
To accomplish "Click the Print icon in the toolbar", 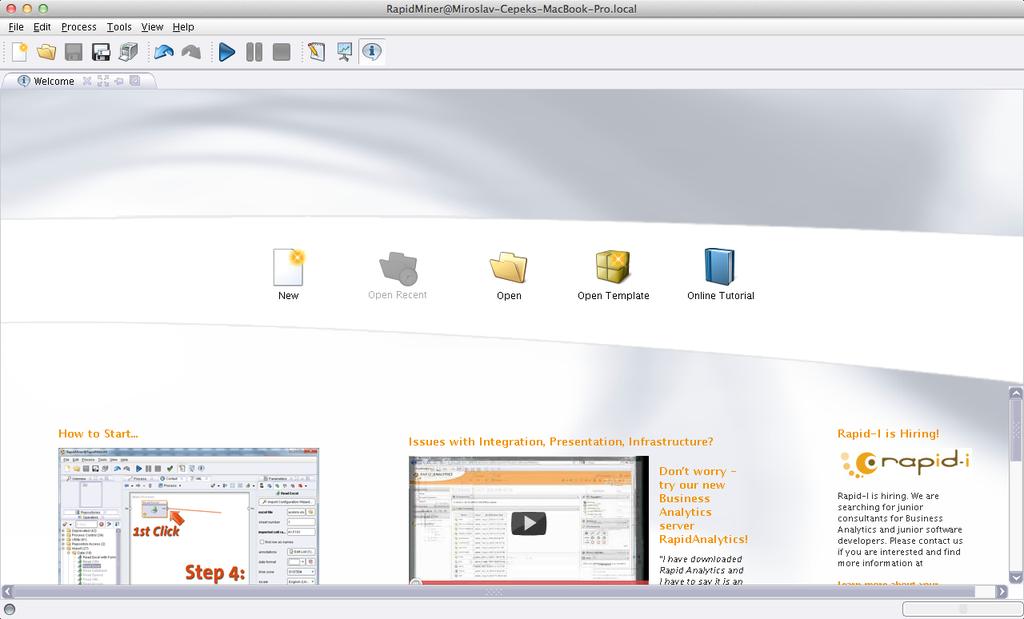I will click(129, 52).
